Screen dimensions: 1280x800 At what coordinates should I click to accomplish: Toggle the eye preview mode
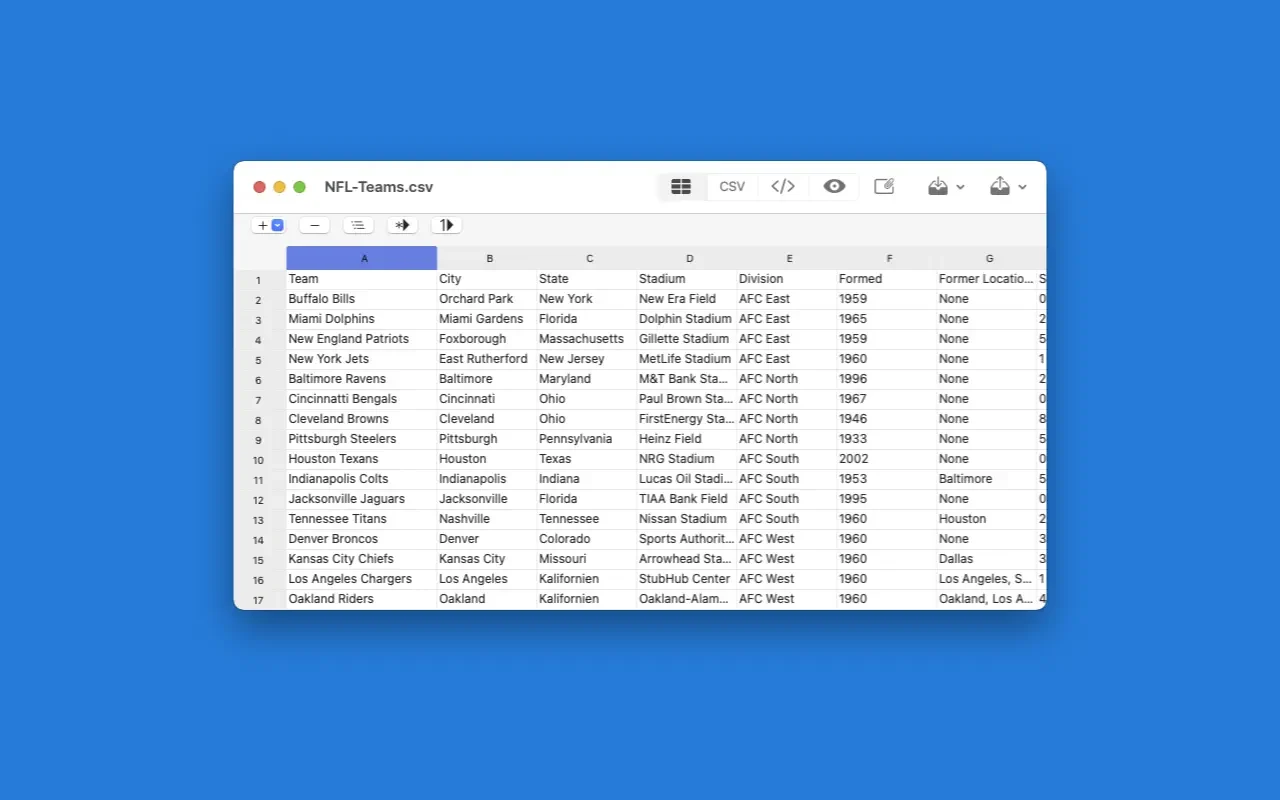[834, 187]
